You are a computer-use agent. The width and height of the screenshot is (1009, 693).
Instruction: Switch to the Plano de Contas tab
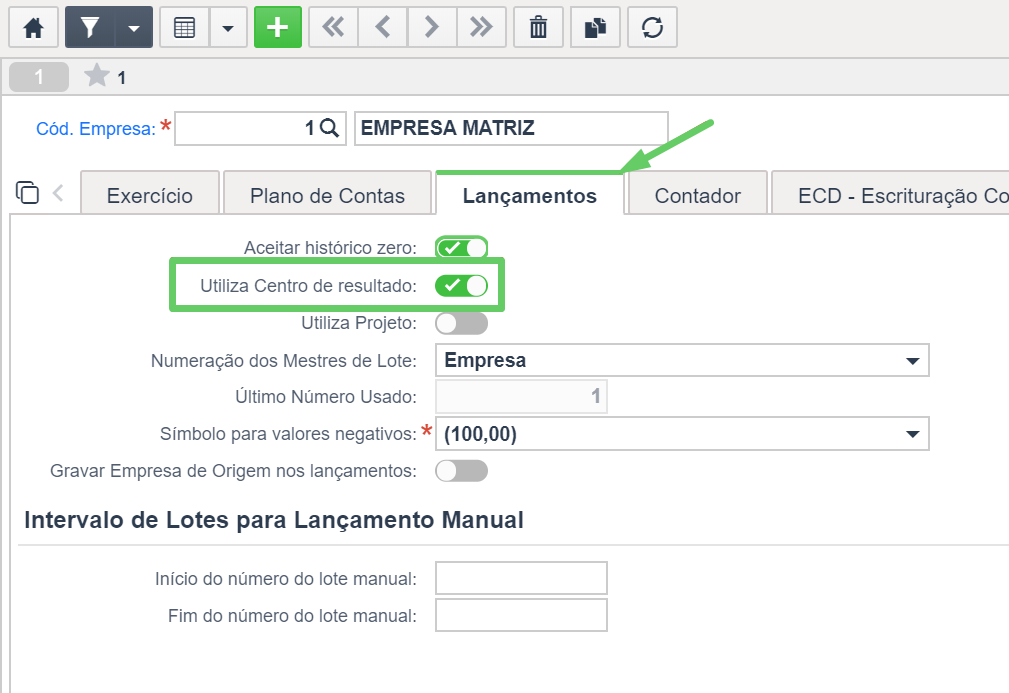point(327,196)
